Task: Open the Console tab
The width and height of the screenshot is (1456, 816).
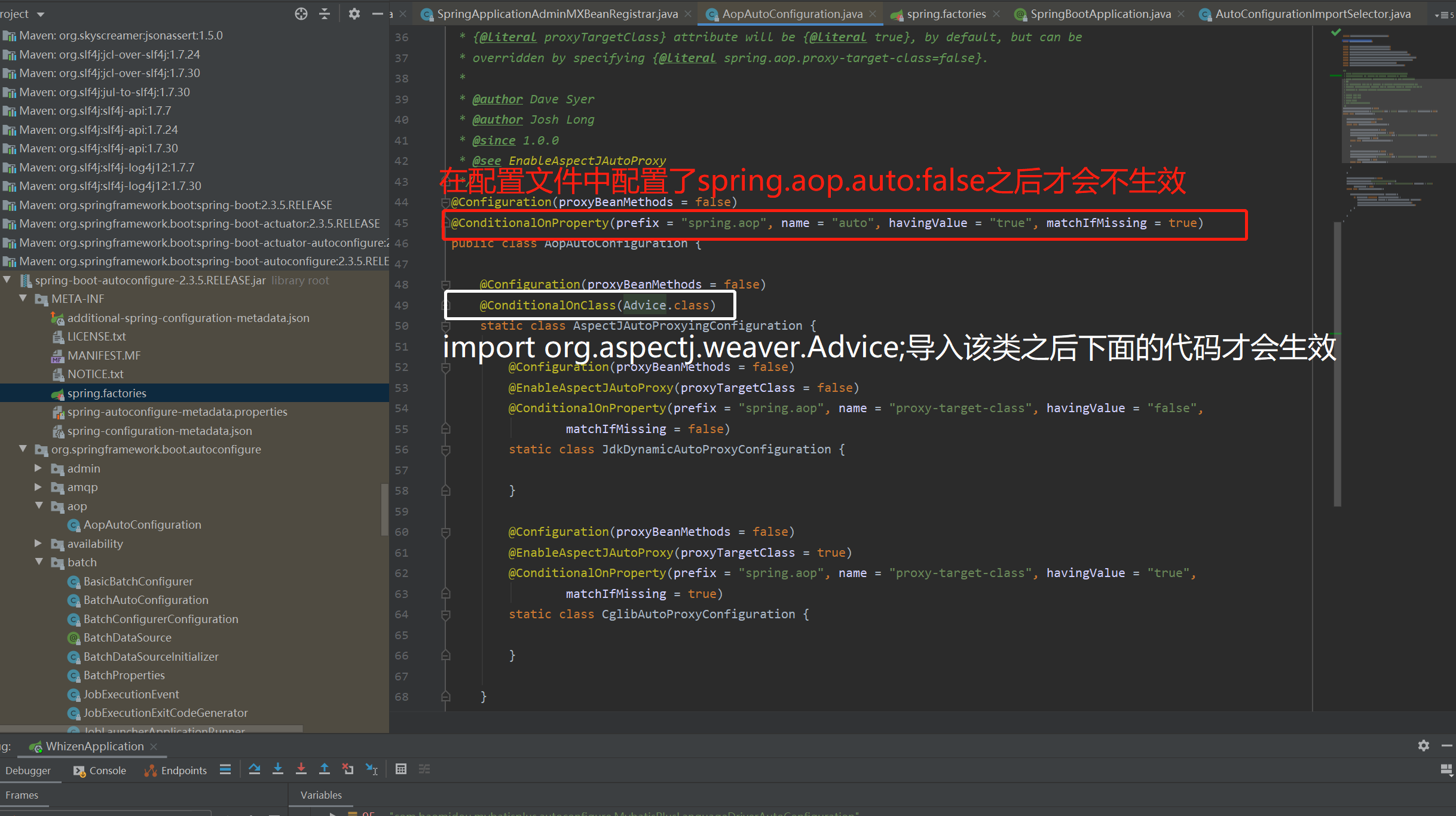Action: pyautogui.click(x=100, y=771)
